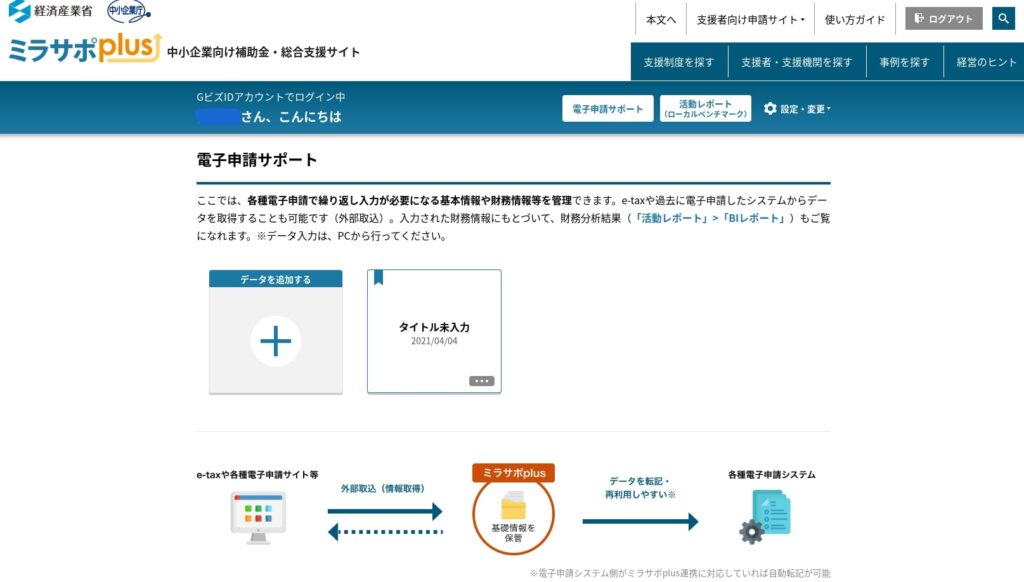The width and height of the screenshot is (1024, 582).
Task: Click the 電子申請サポート button
Action: pos(607,108)
